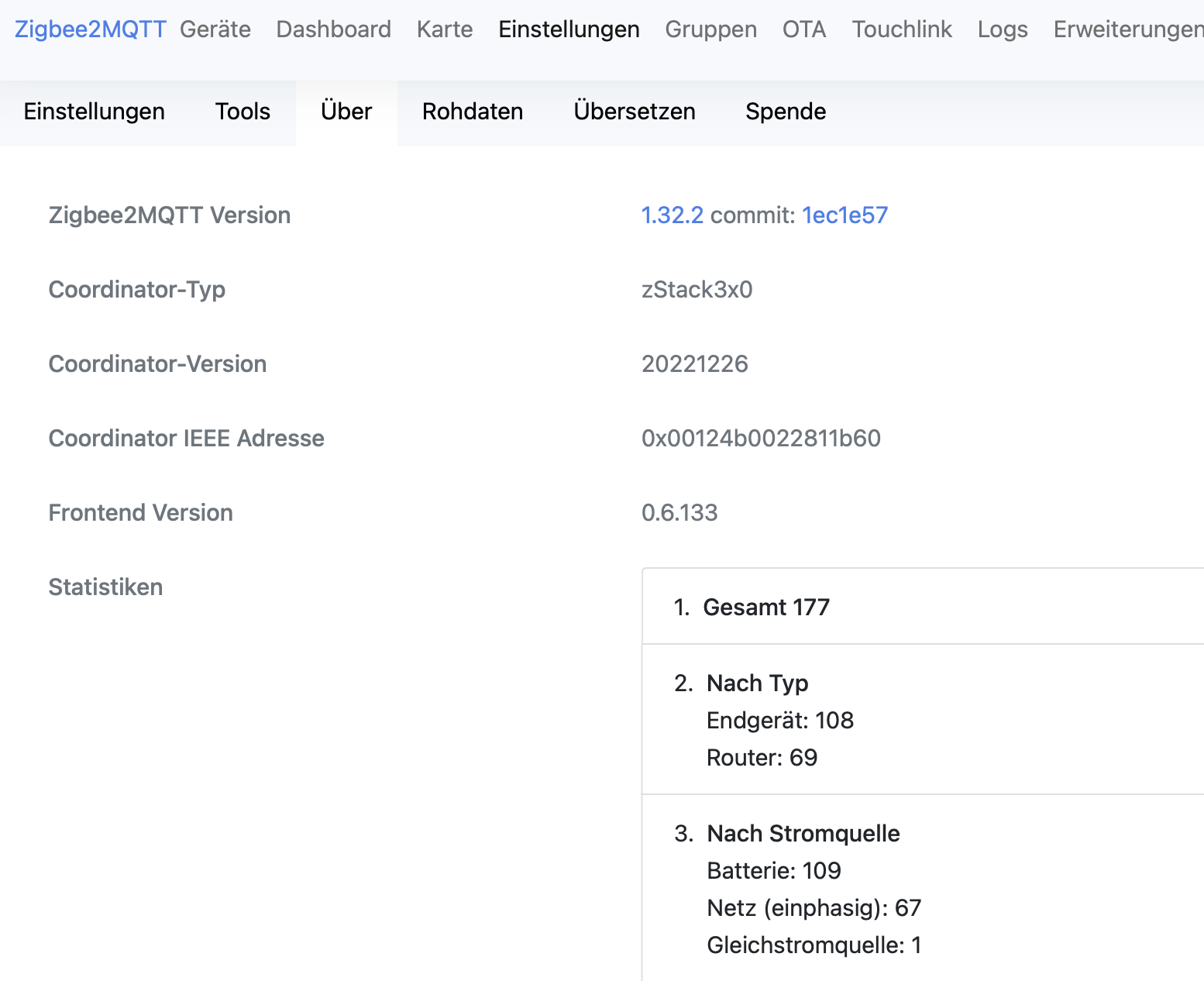Image resolution: width=1204 pixels, height=981 pixels.
Task: Open the Karte network map
Action: point(444,29)
